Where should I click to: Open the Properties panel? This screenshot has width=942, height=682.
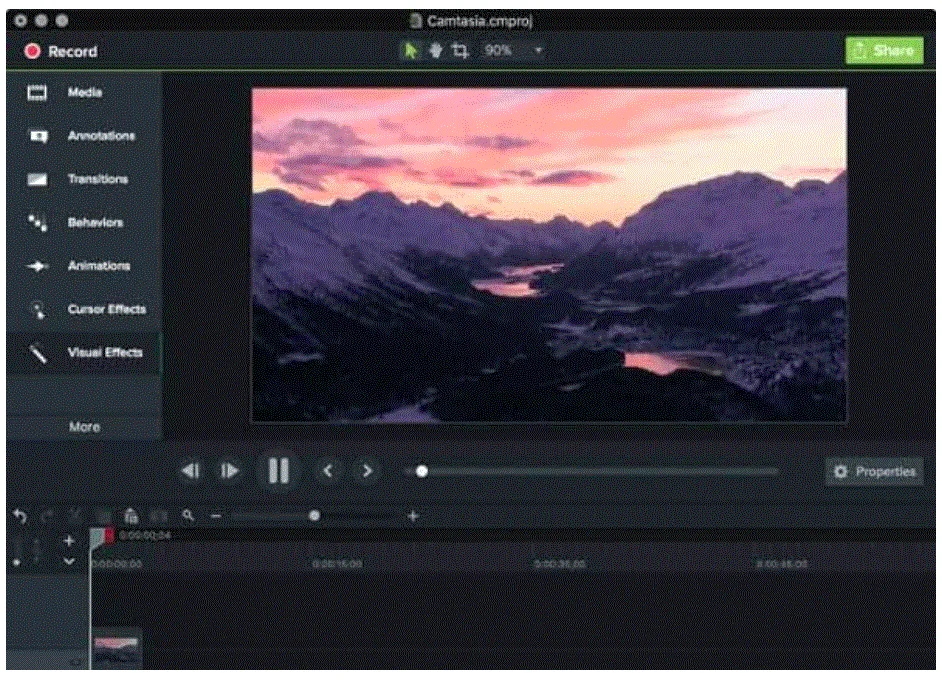pyautogui.click(x=874, y=472)
